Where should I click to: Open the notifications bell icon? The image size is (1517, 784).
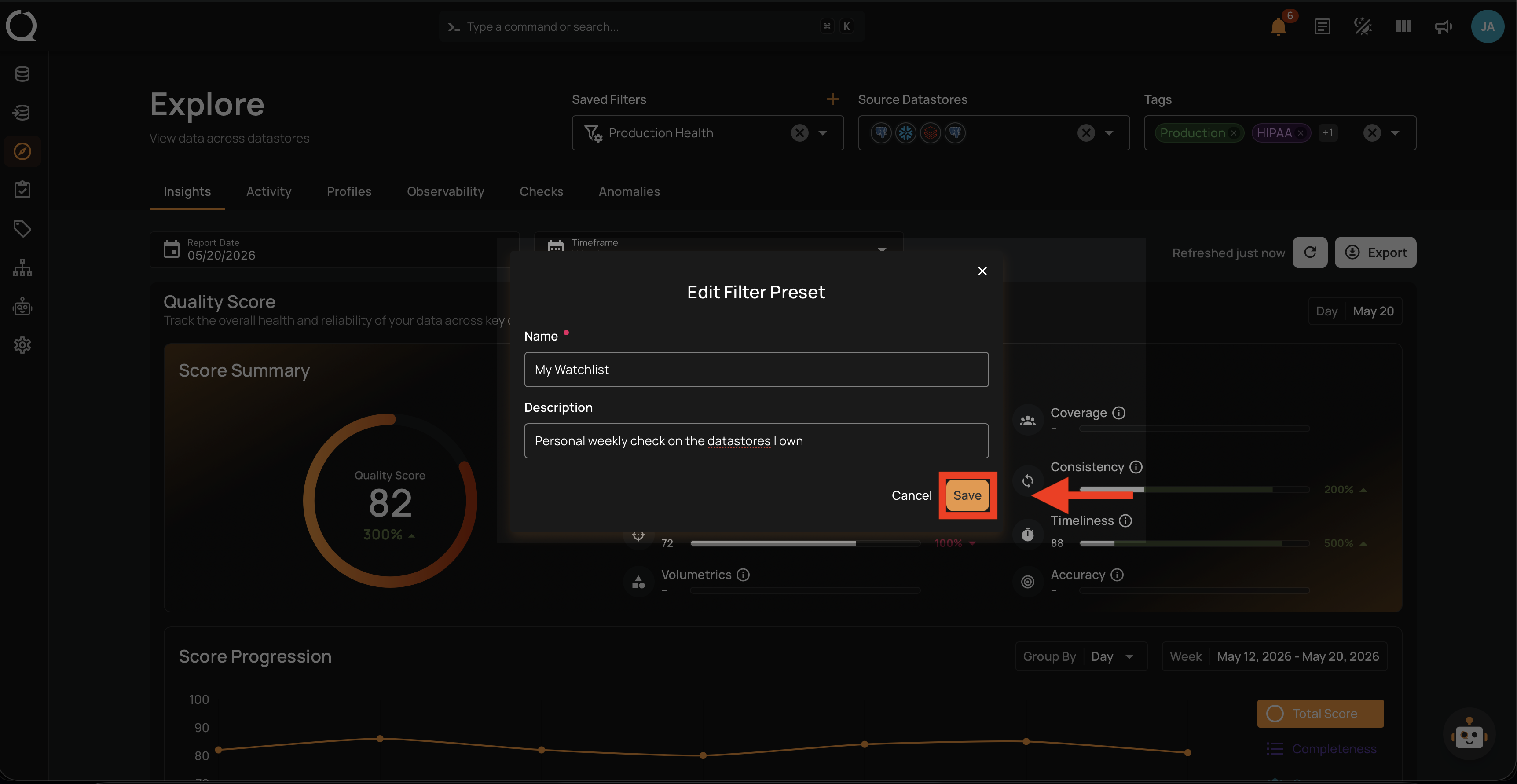coord(1278,26)
